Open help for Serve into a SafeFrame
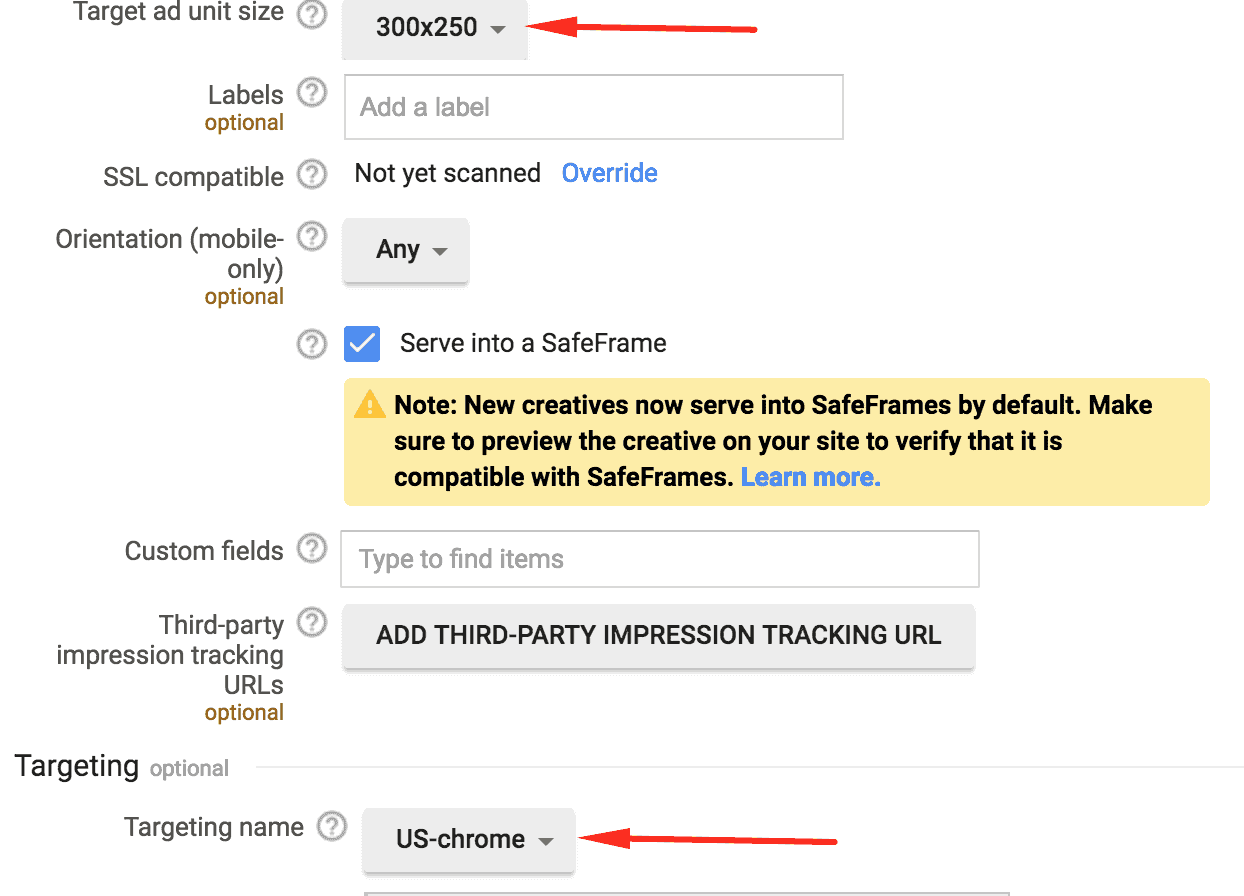The height and width of the screenshot is (896, 1244). click(x=311, y=343)
